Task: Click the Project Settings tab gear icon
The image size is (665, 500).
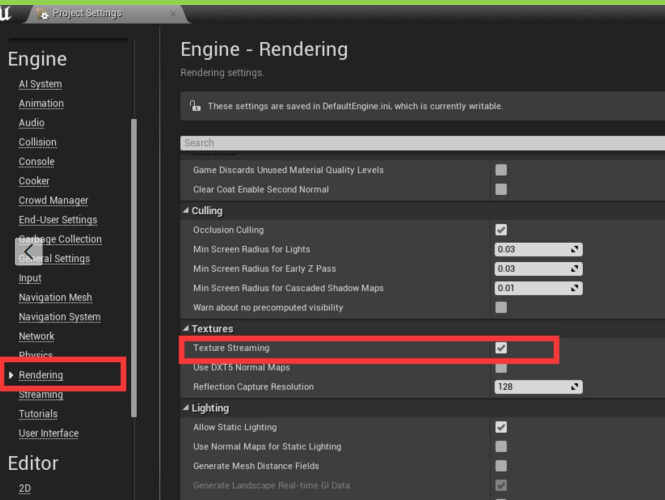Action: [x=42, y=14]
